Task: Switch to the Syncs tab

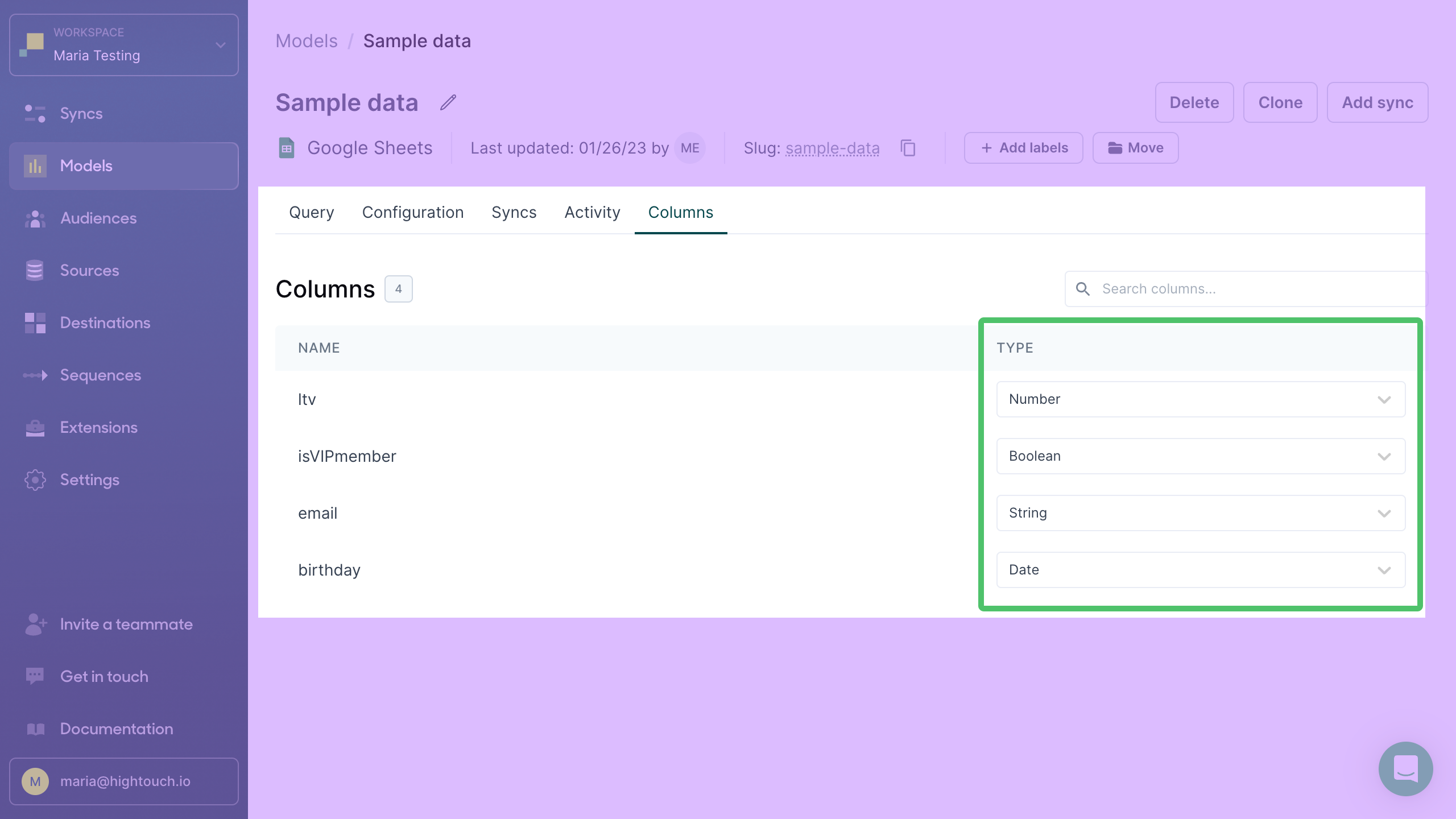Action: [514, 212]
